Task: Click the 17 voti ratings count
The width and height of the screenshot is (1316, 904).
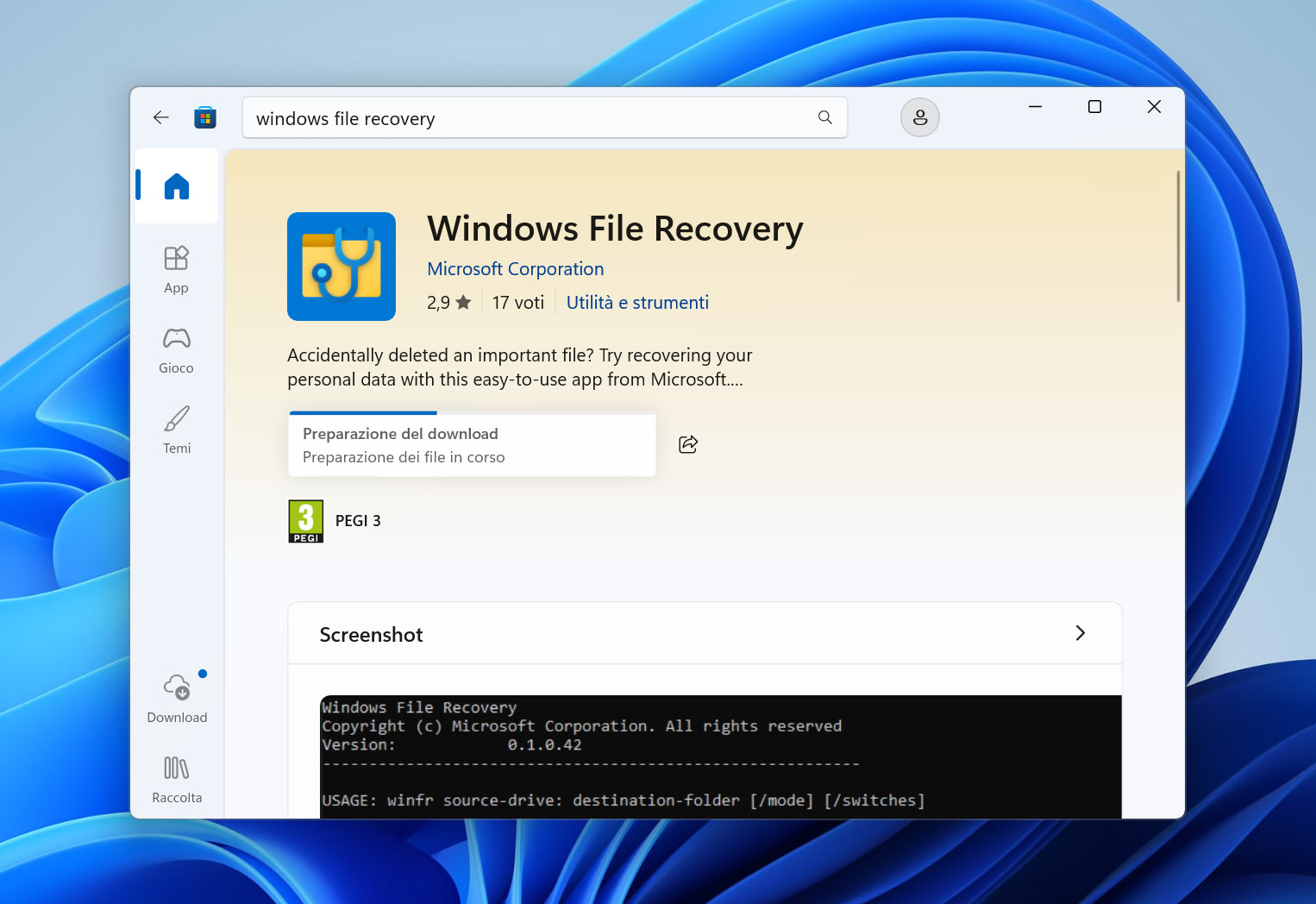Action: [x=518, y=303]
